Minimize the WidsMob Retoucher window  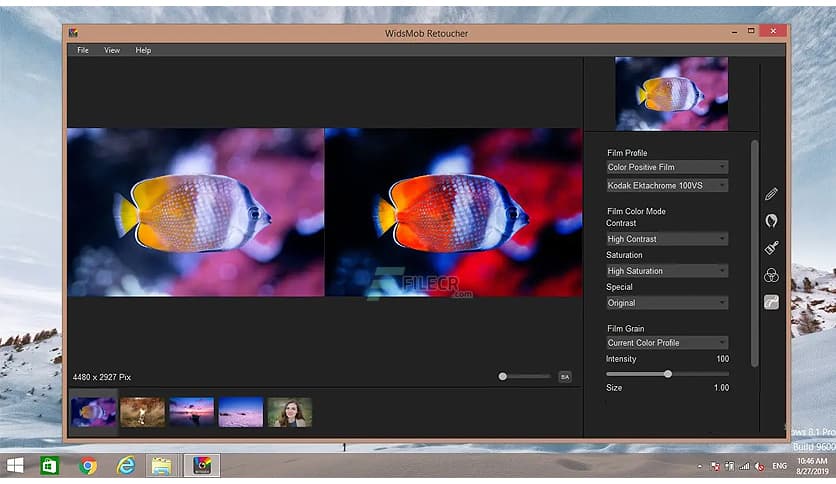coord(735,31)
